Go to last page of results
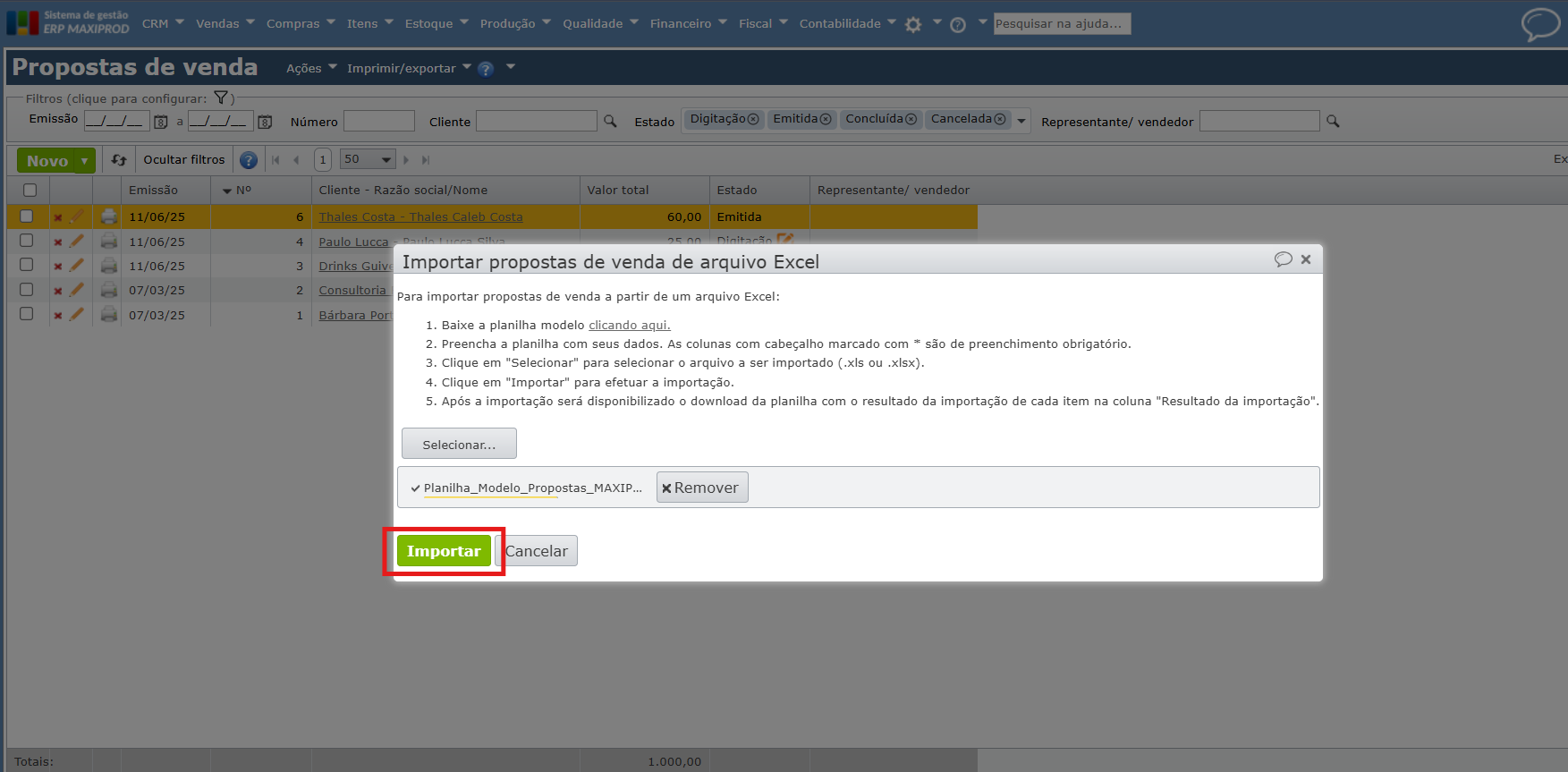Screen dimensions: 1568x772 tap(426, 160)
